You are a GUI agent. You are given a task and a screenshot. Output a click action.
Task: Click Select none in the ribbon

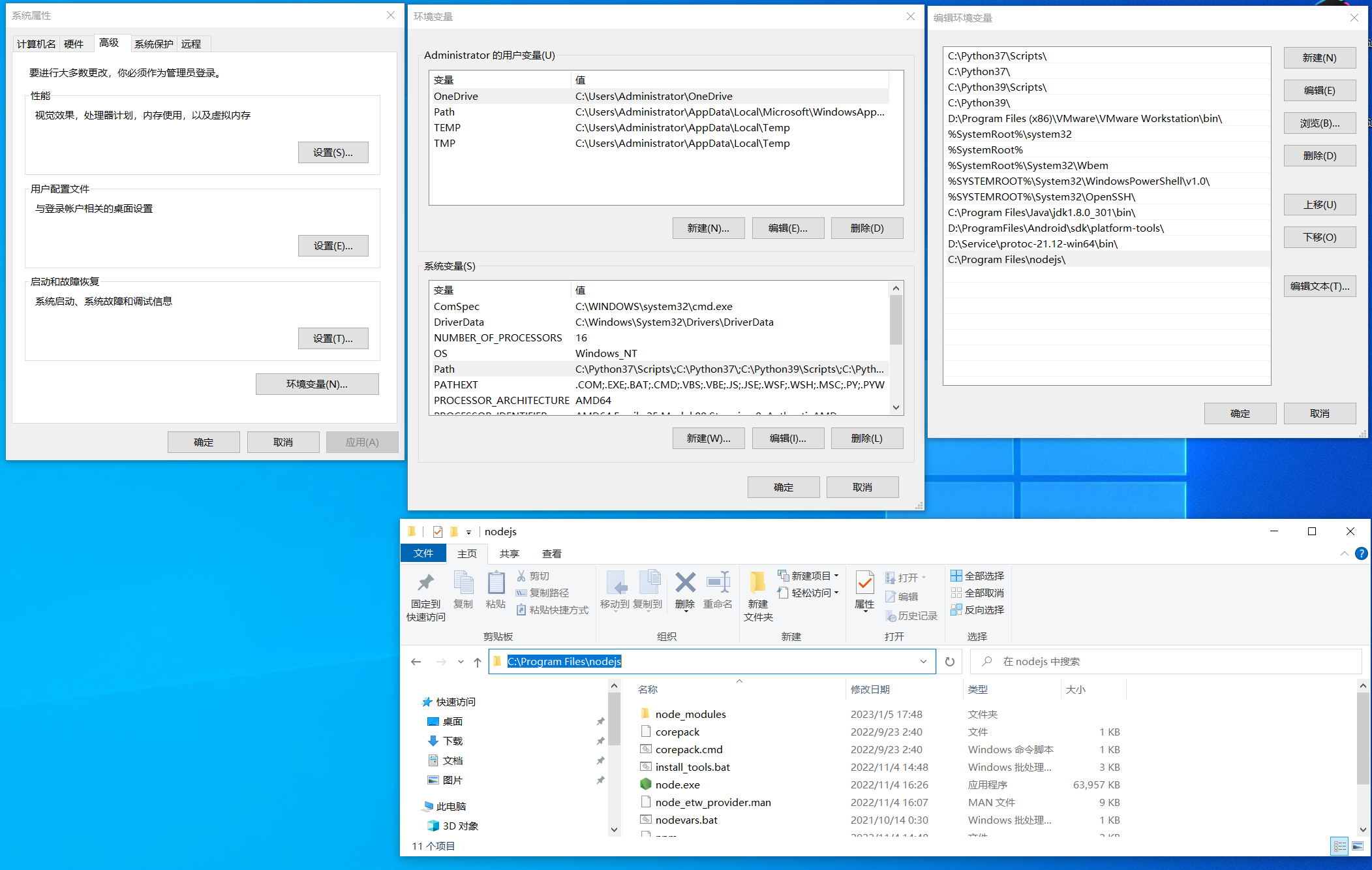coord(977,593)
